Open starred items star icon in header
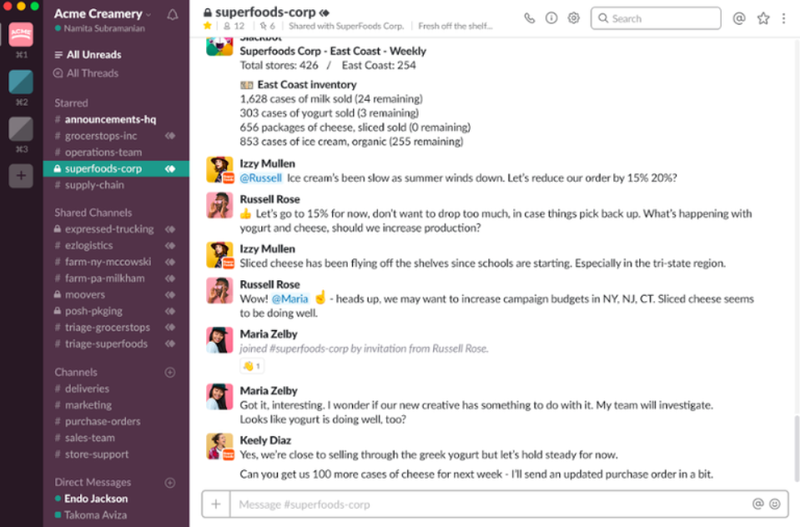Image resolution: width=800 pixels, height=527 pixels. point(763,19)
